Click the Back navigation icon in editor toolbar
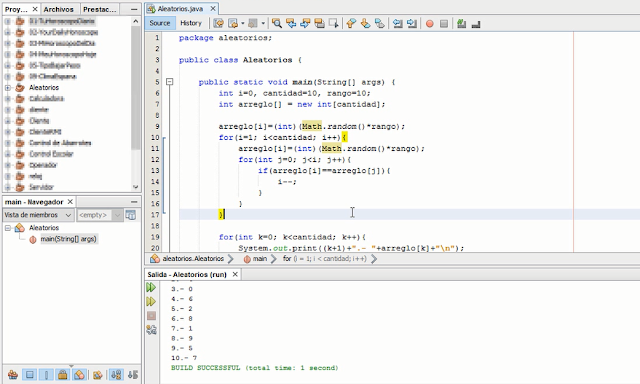 click(233, 24)
